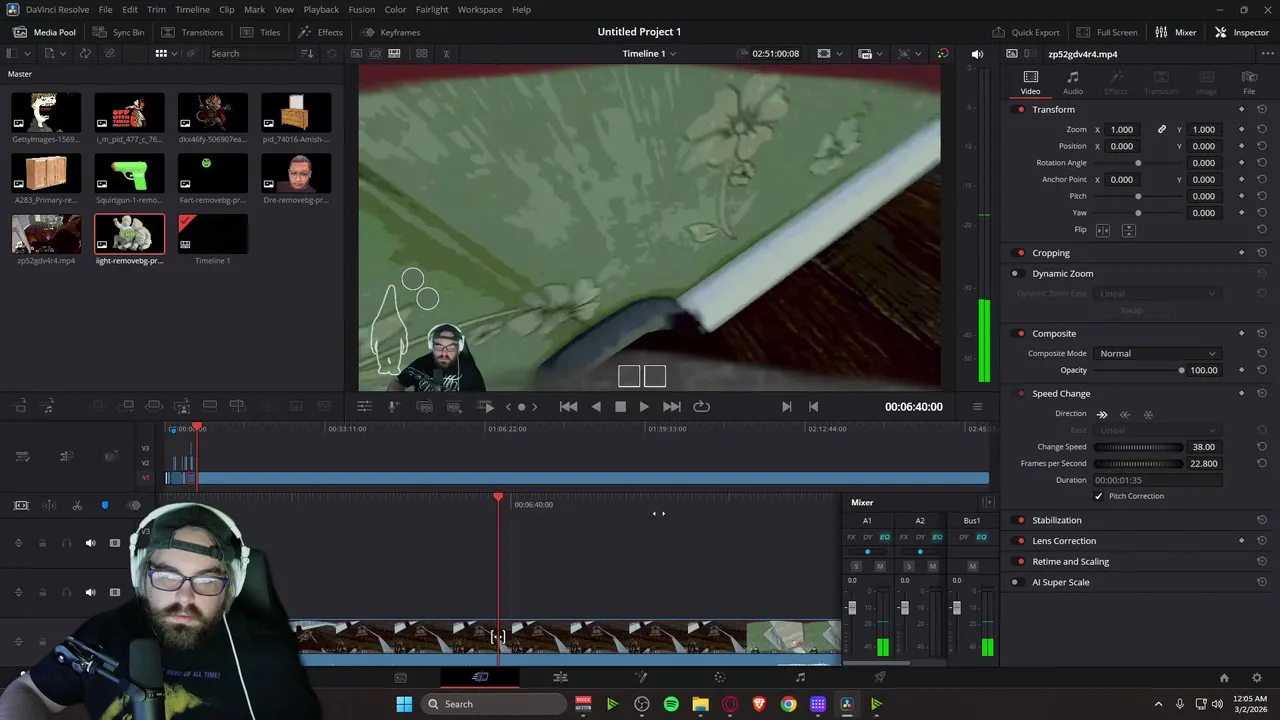Play timeline in reverse
The height and width of the screenshot is (720, 1280).
pyautogui.click(x=596, y=406)
